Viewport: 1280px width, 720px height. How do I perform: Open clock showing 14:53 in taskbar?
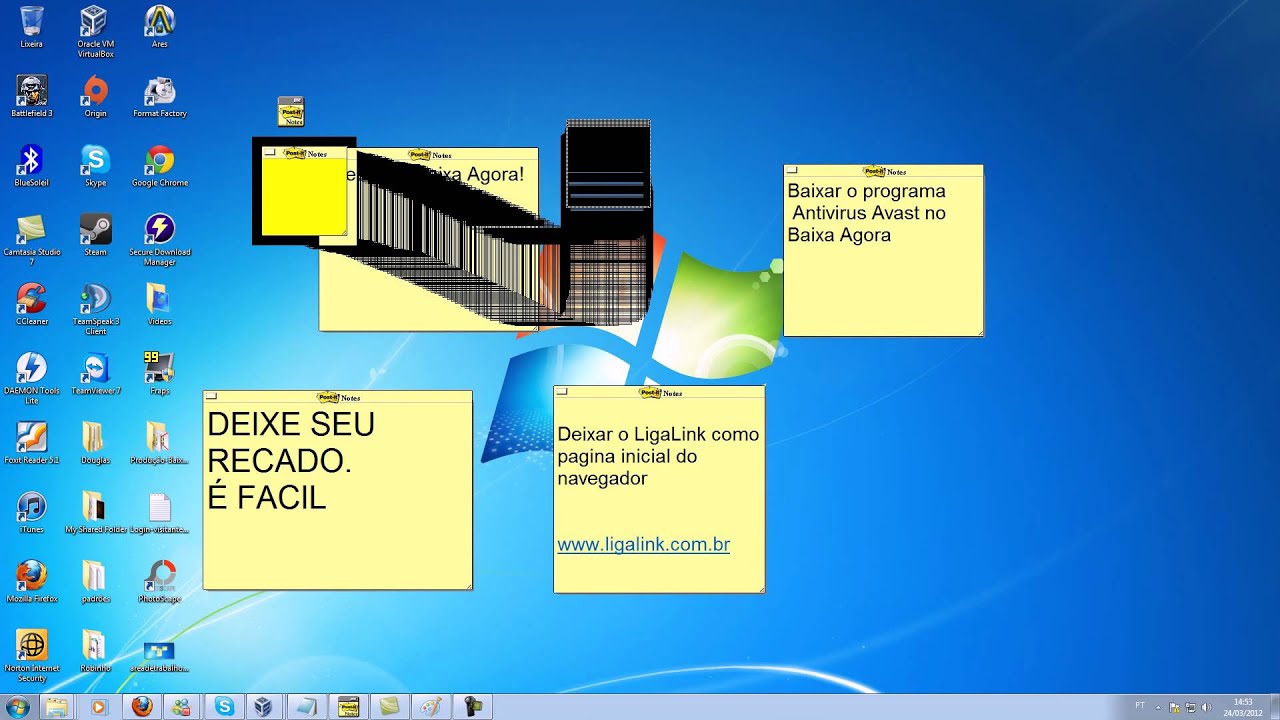click(1243, 707)
